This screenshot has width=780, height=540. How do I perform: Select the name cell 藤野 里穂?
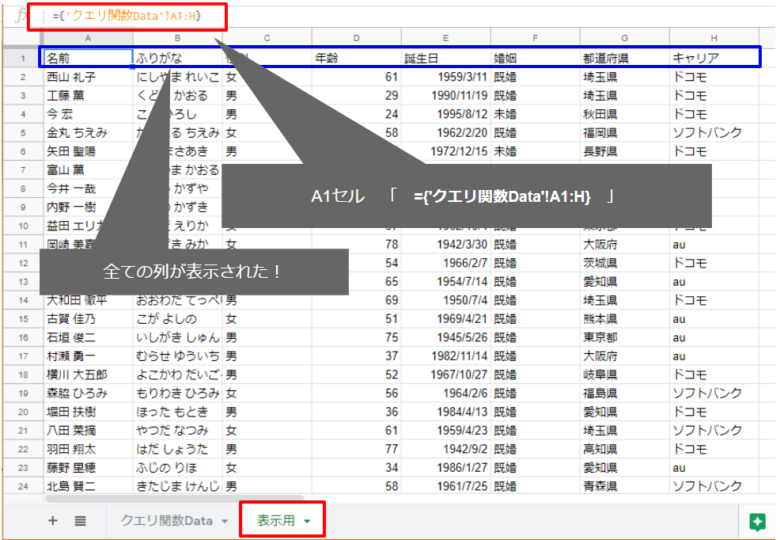coord(88,468)
